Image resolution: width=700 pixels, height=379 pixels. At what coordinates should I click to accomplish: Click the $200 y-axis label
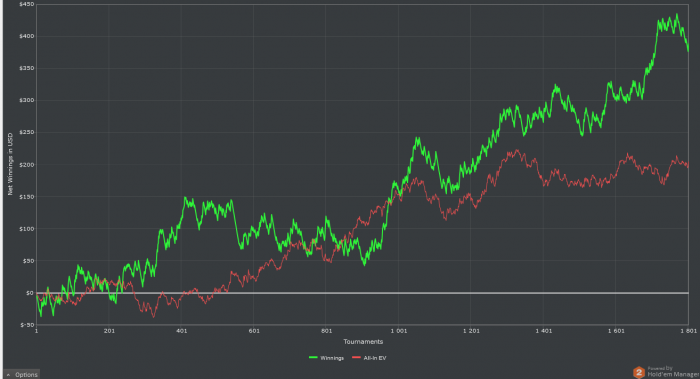pos(26,165)
